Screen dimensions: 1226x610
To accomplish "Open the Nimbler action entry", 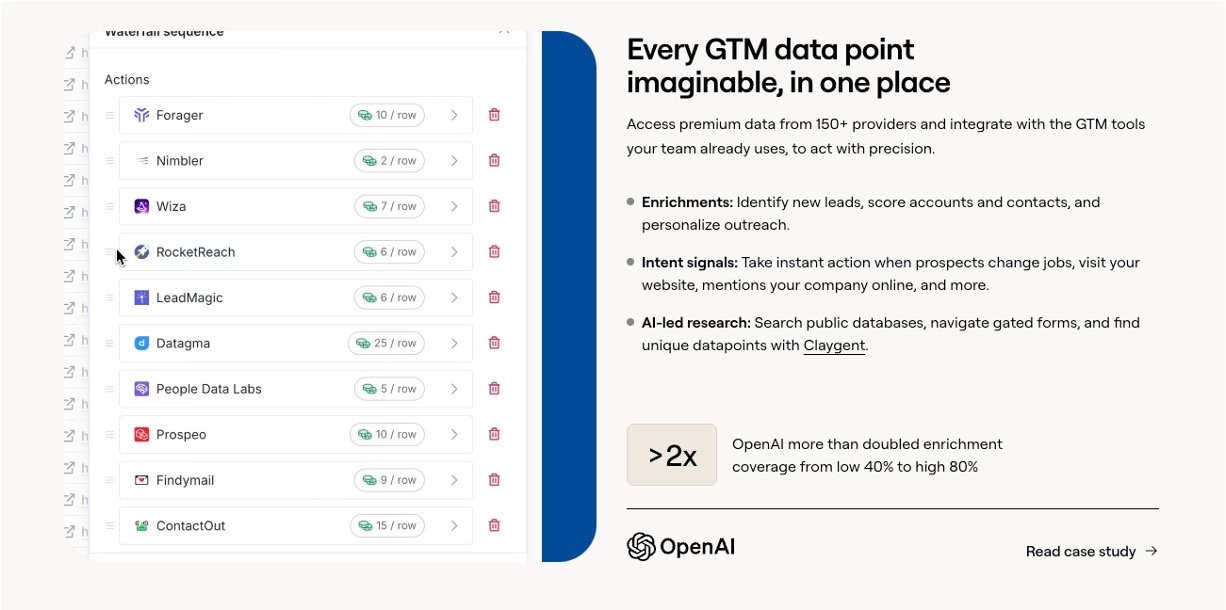I will (x=250, y=160).
